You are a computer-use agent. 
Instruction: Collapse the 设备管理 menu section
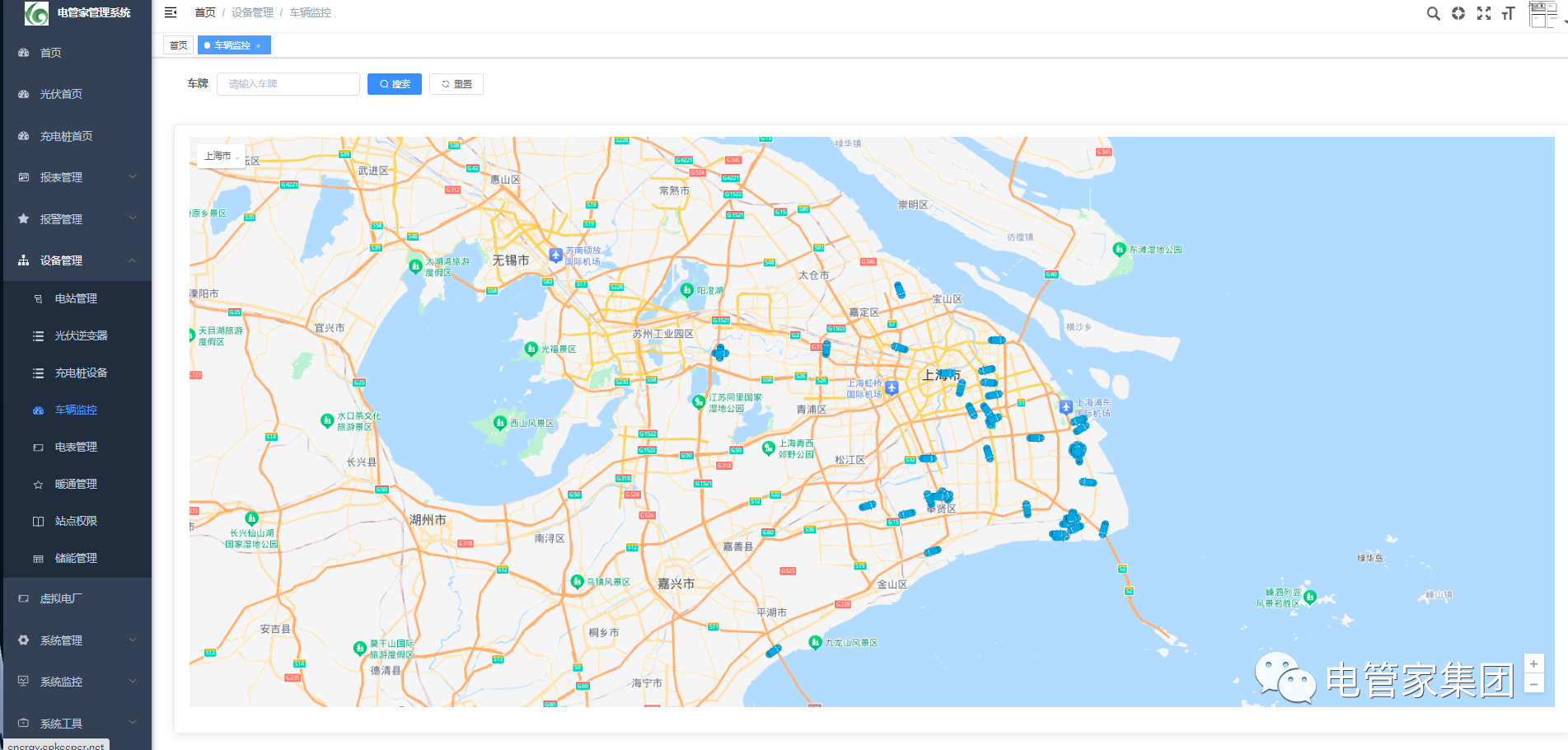point(76,260)
